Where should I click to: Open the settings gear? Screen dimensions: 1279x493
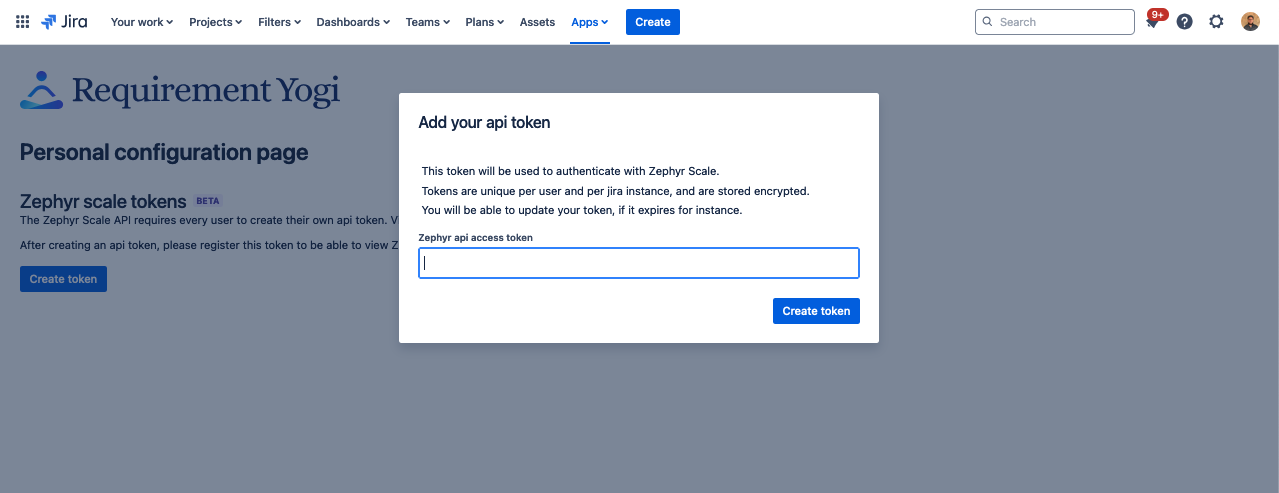1216,22
